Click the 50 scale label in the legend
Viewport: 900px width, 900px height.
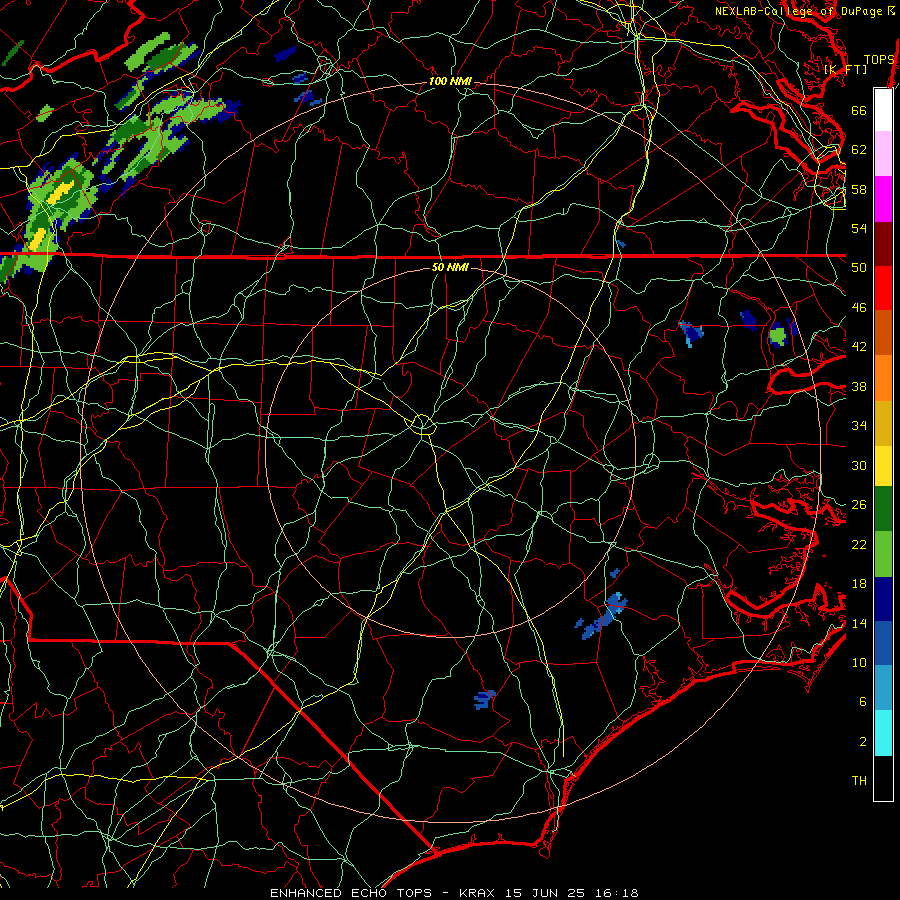coord(859,267)
